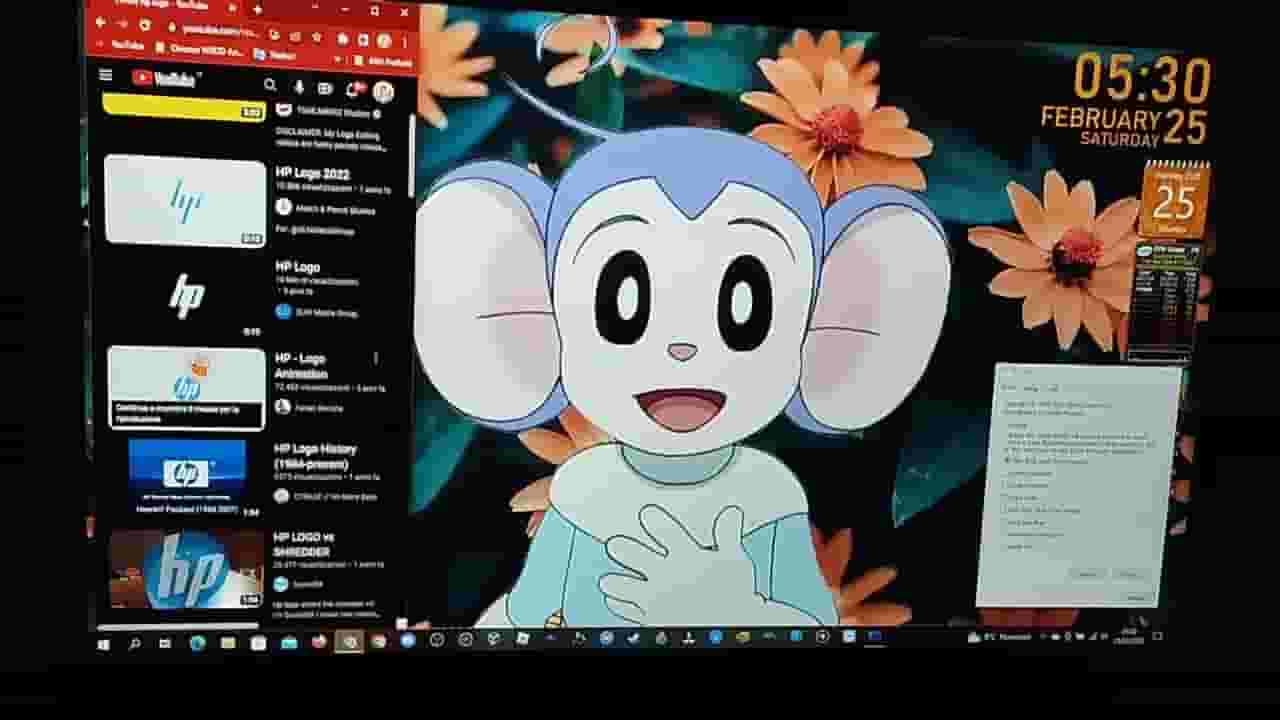Image resolution: width=1280 pixels, height=720 pixels.
Task: Open the HP Logo History thumbnail
Action: coord(187,478)
